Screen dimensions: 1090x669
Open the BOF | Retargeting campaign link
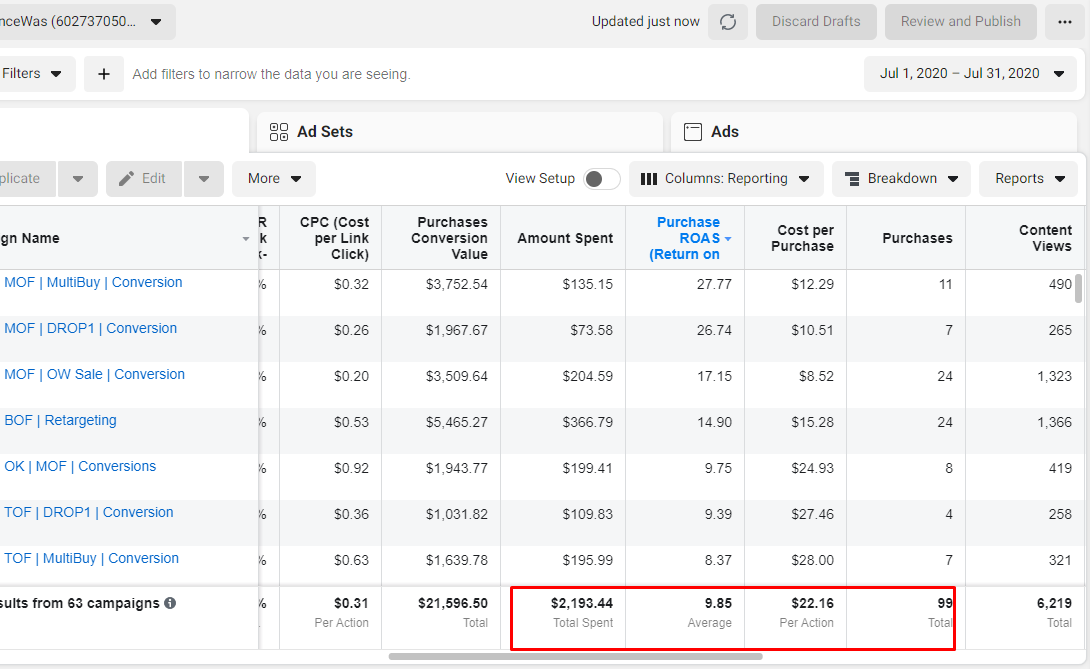60,420
